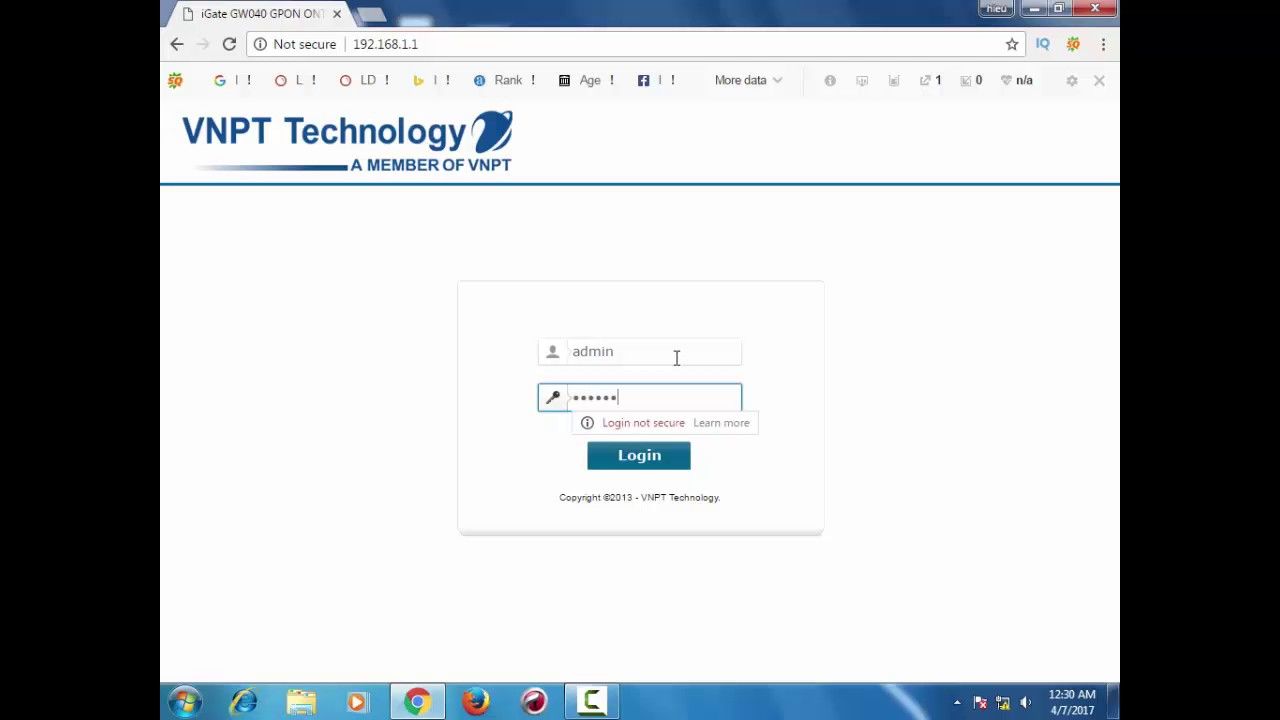Open the red swirl app in the taskbar
The image size is (1280, 720).
(x=534, y=702)
